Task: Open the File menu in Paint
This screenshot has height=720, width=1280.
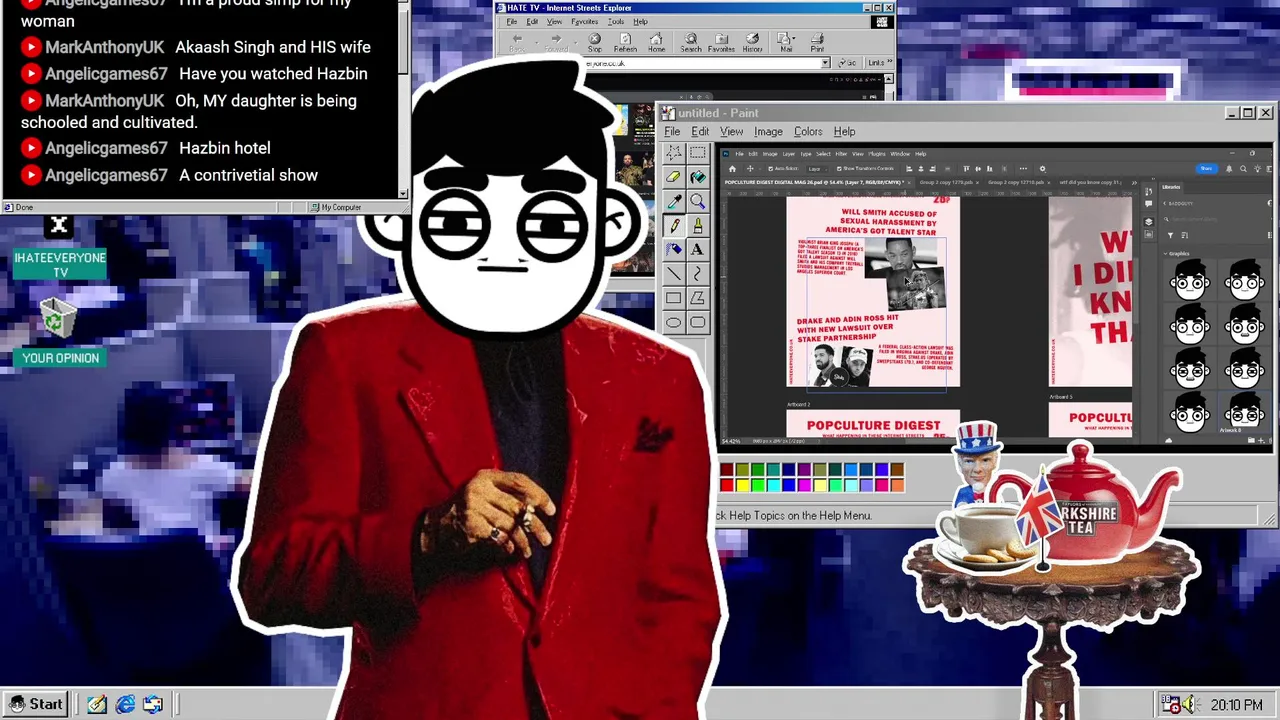Action: coord(672,132)
